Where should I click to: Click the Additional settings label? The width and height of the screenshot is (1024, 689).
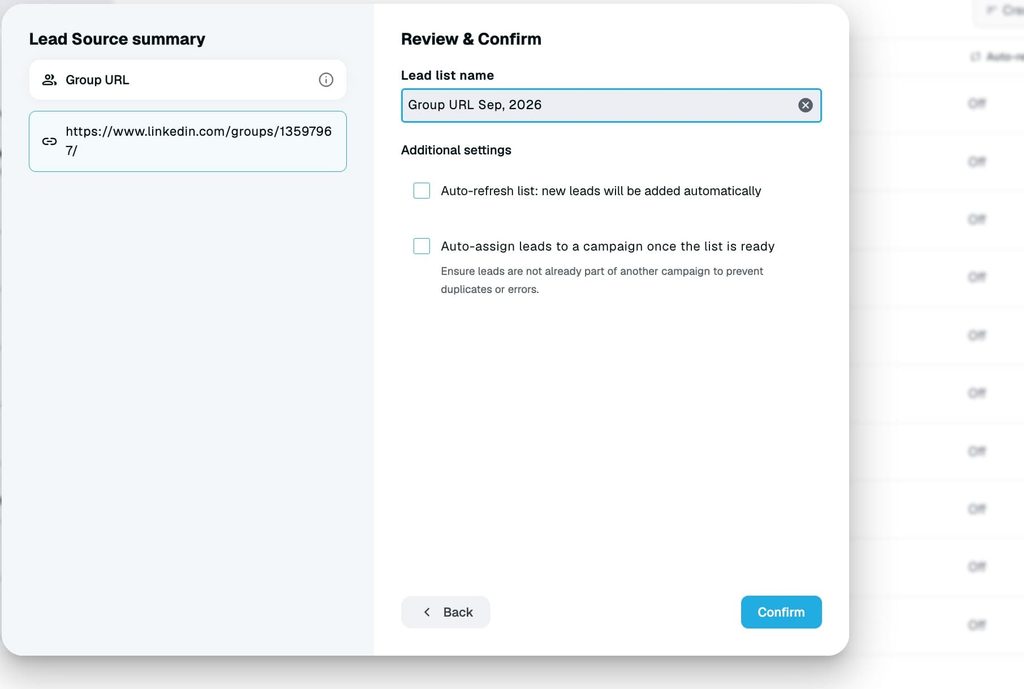[x=456, y=150]
